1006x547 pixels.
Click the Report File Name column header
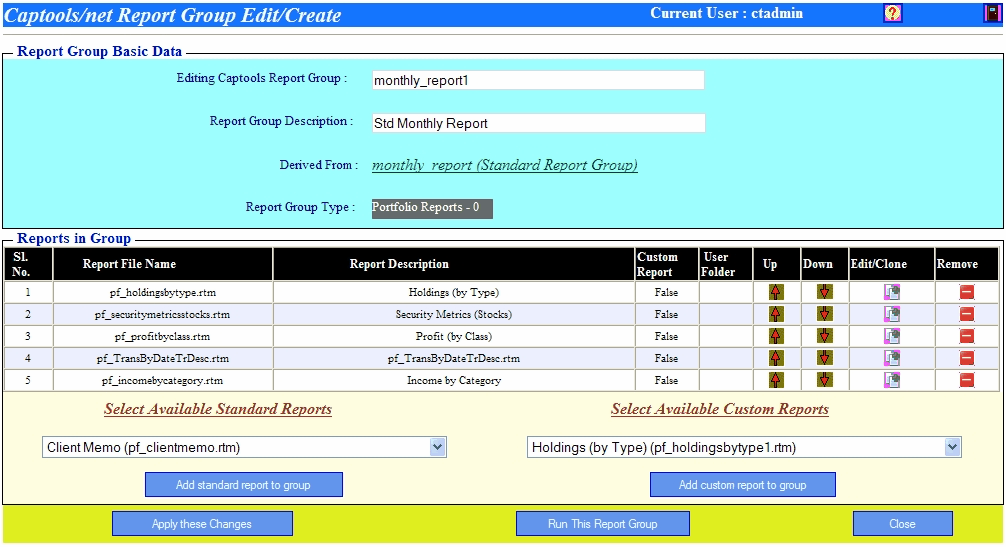(163, 264)
